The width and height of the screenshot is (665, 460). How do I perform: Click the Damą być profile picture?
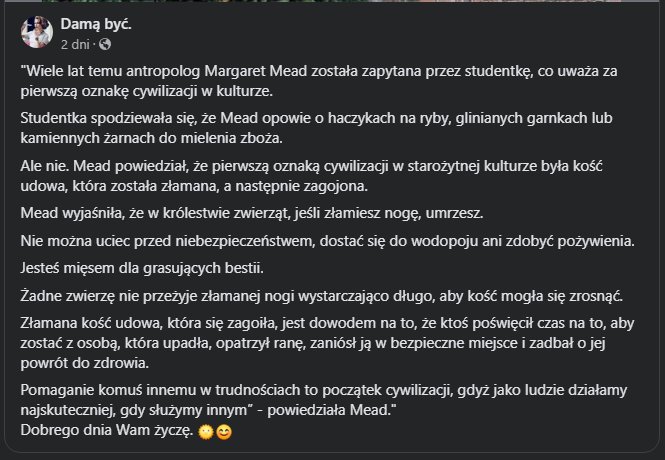click(x=36, y=34)
